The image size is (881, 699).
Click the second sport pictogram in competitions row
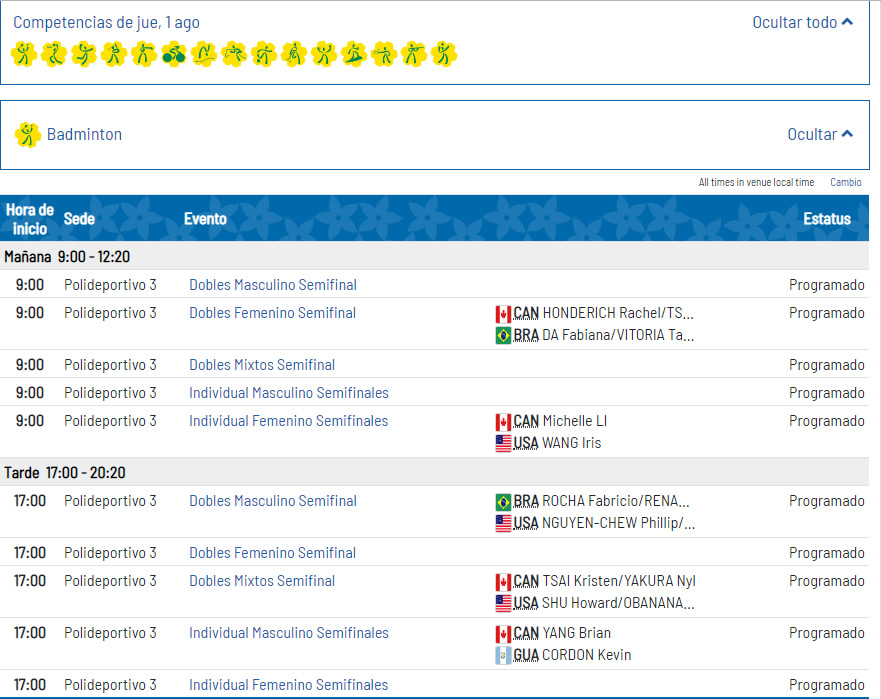54,55
